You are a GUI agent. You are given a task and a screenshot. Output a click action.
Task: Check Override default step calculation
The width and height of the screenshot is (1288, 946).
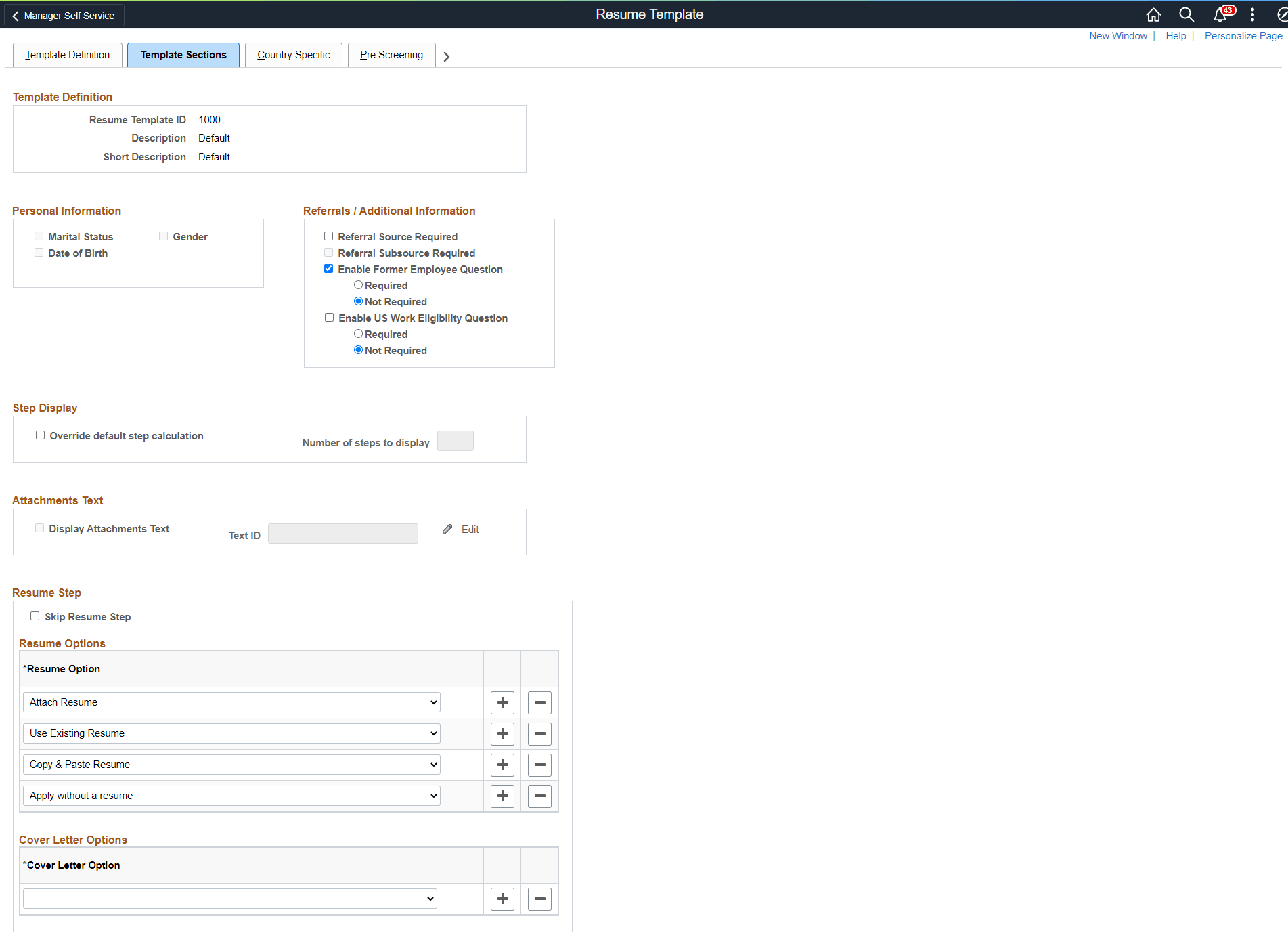tap(40, 435)
